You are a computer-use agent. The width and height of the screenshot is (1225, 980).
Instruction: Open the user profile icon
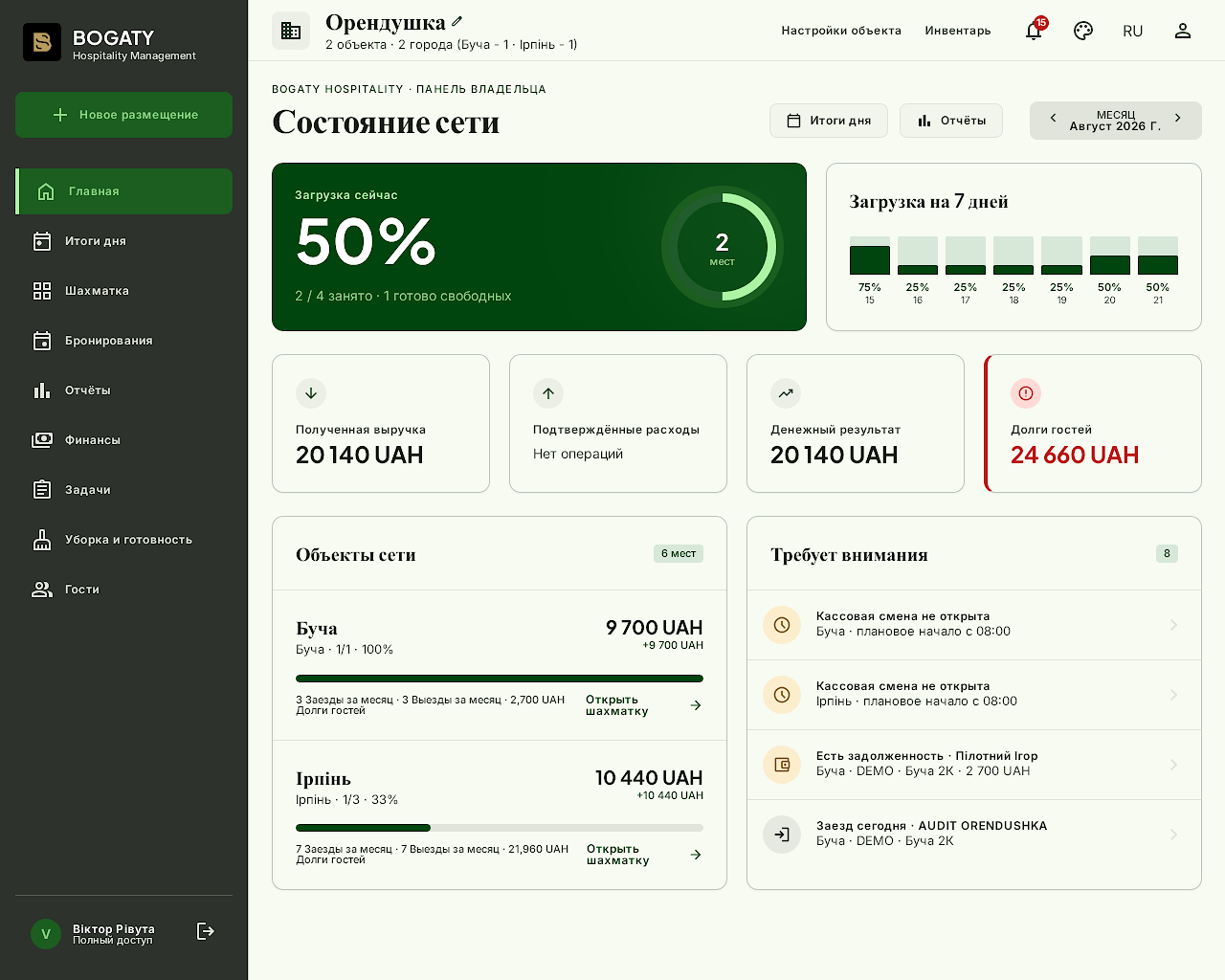coord(1183,31)
